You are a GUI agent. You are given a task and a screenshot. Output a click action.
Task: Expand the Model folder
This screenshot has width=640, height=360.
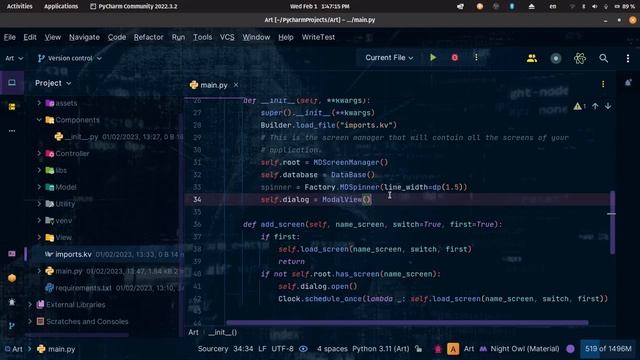click(39, 187)
